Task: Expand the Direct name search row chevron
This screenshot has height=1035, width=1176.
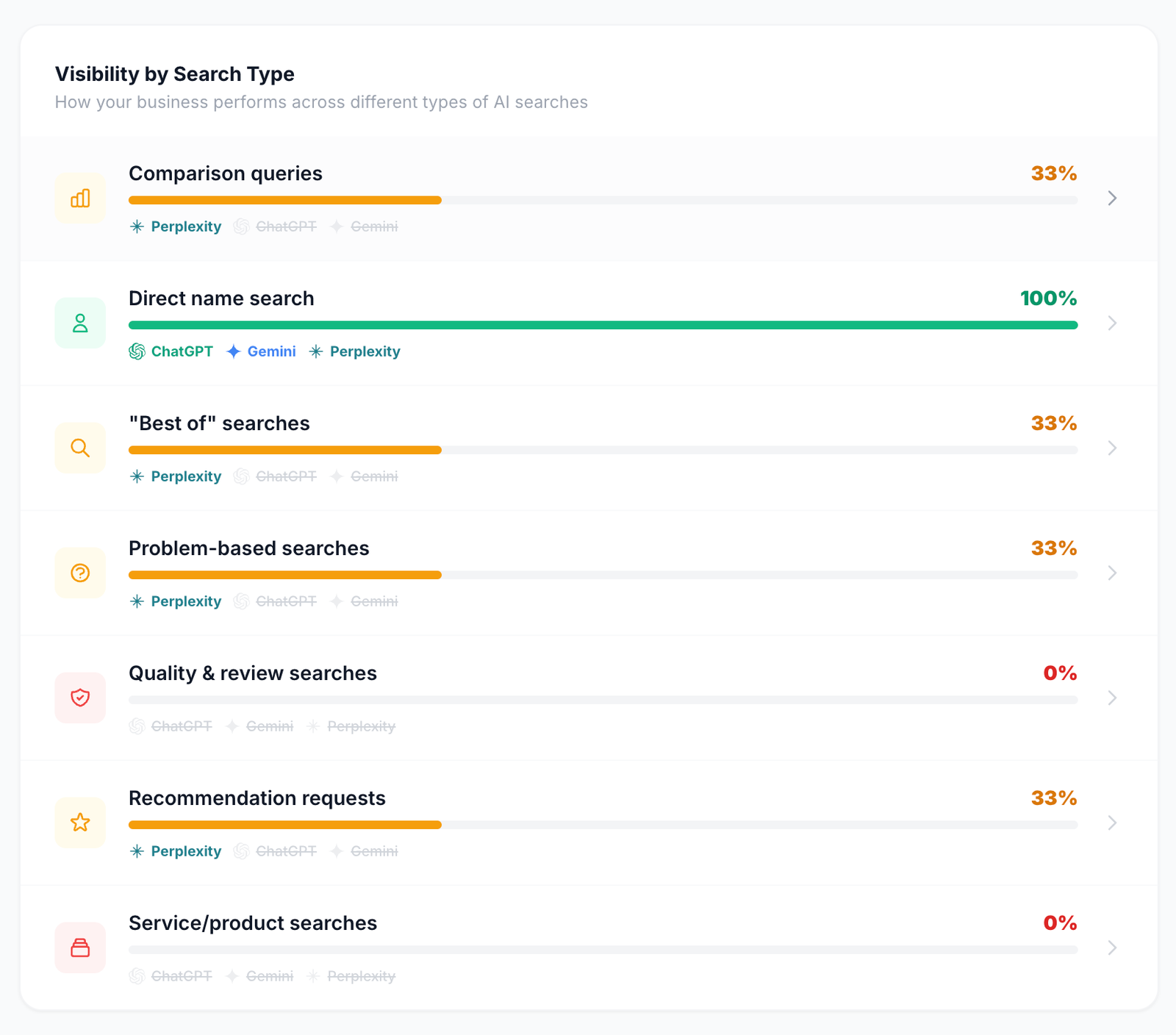Action: tap(1112, 323)
